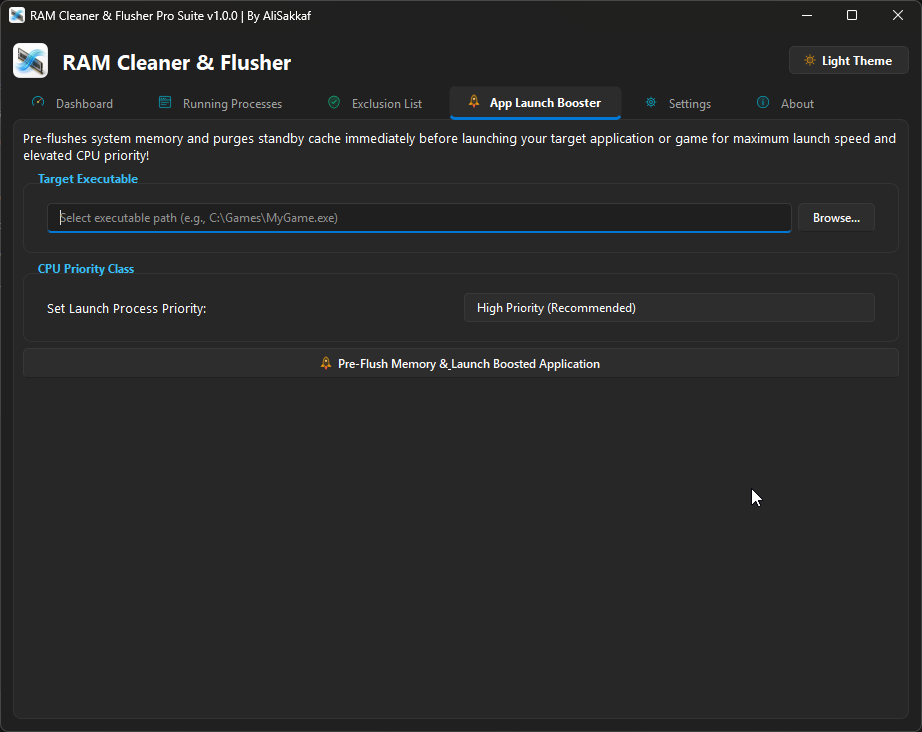Go to the Exclusion List tab

point(375,103)
